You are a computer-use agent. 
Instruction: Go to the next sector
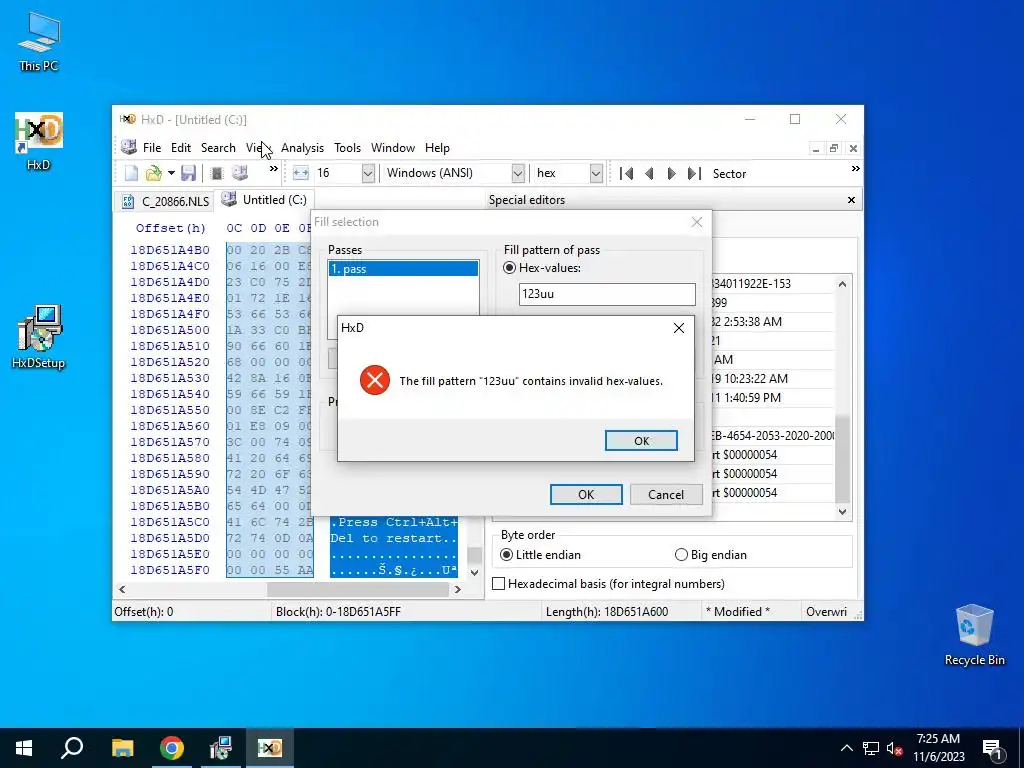tap(671, 174)
